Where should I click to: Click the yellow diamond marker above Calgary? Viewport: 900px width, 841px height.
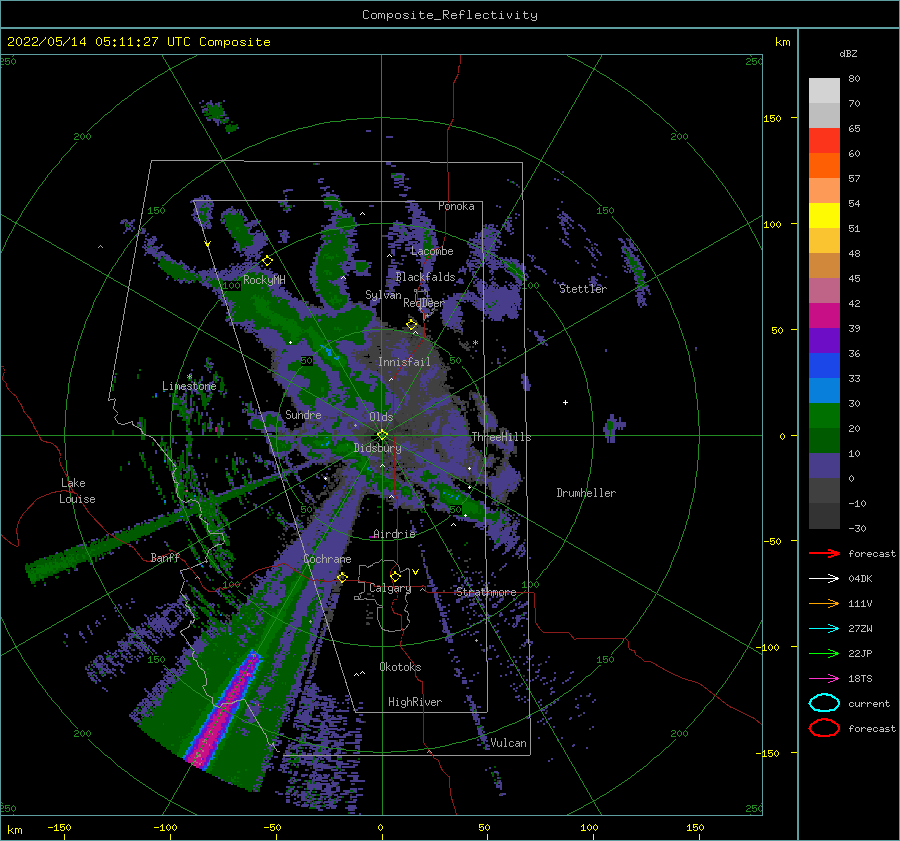coord(395,576)
